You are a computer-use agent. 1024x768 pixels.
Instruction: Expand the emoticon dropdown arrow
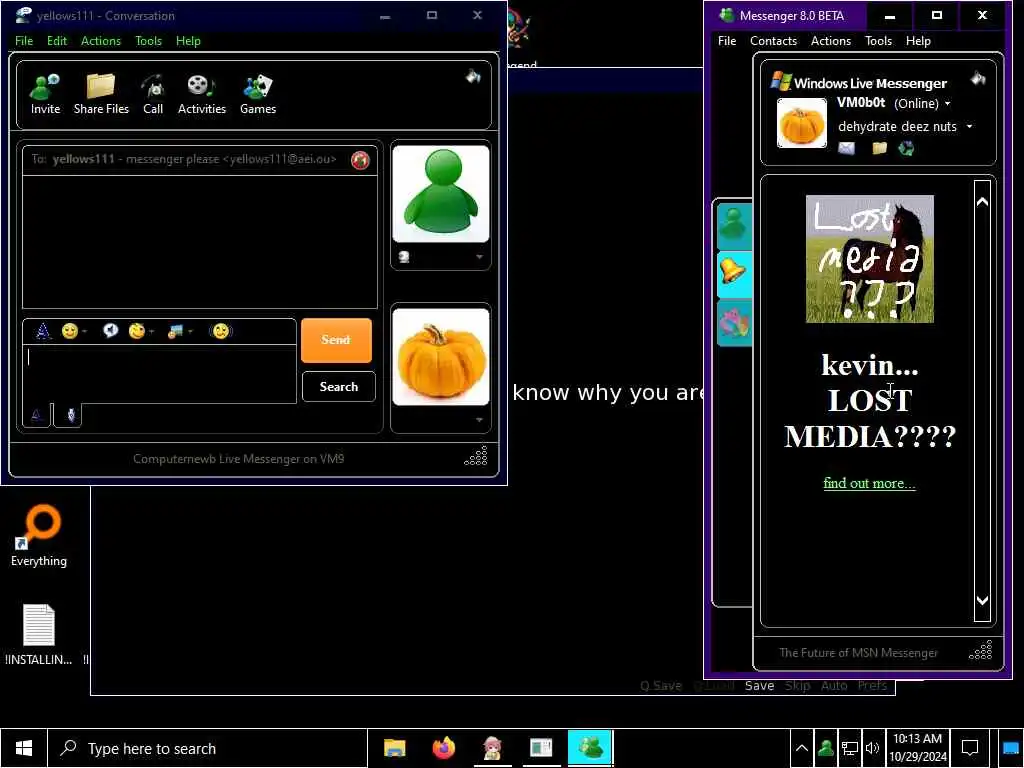[x=84, y=332]
